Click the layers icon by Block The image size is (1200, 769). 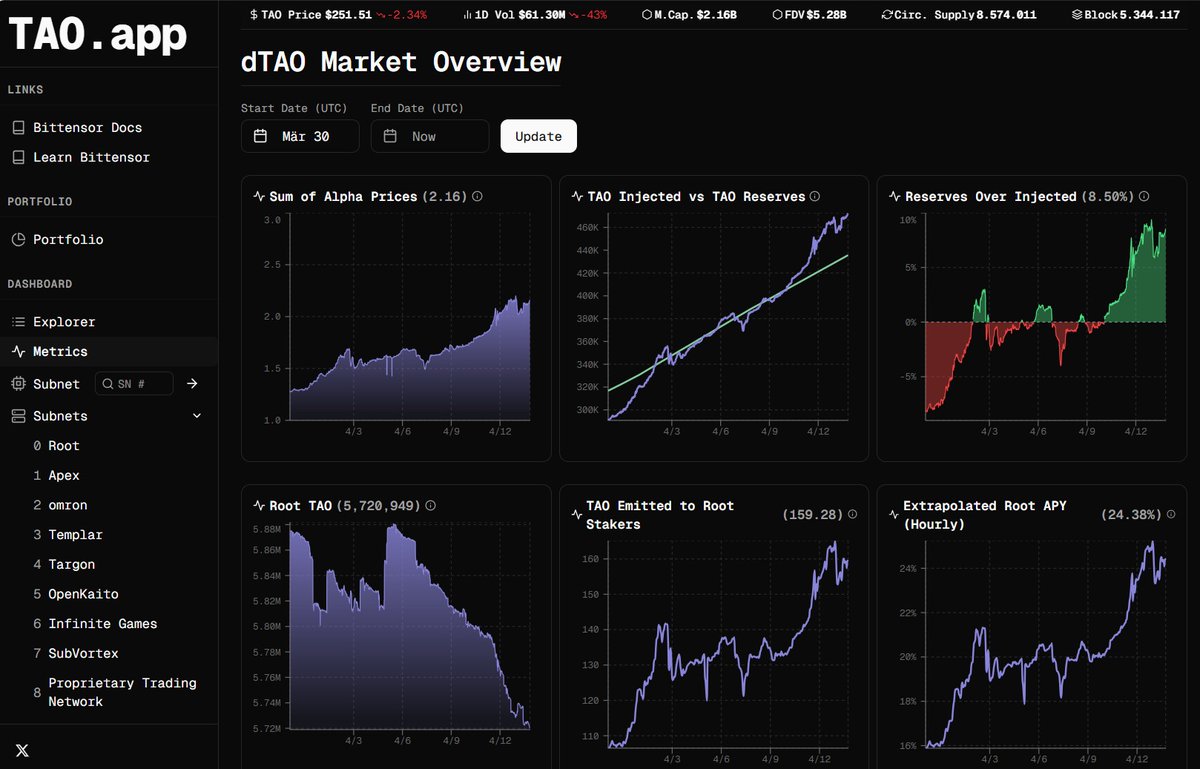point(1076,15)
